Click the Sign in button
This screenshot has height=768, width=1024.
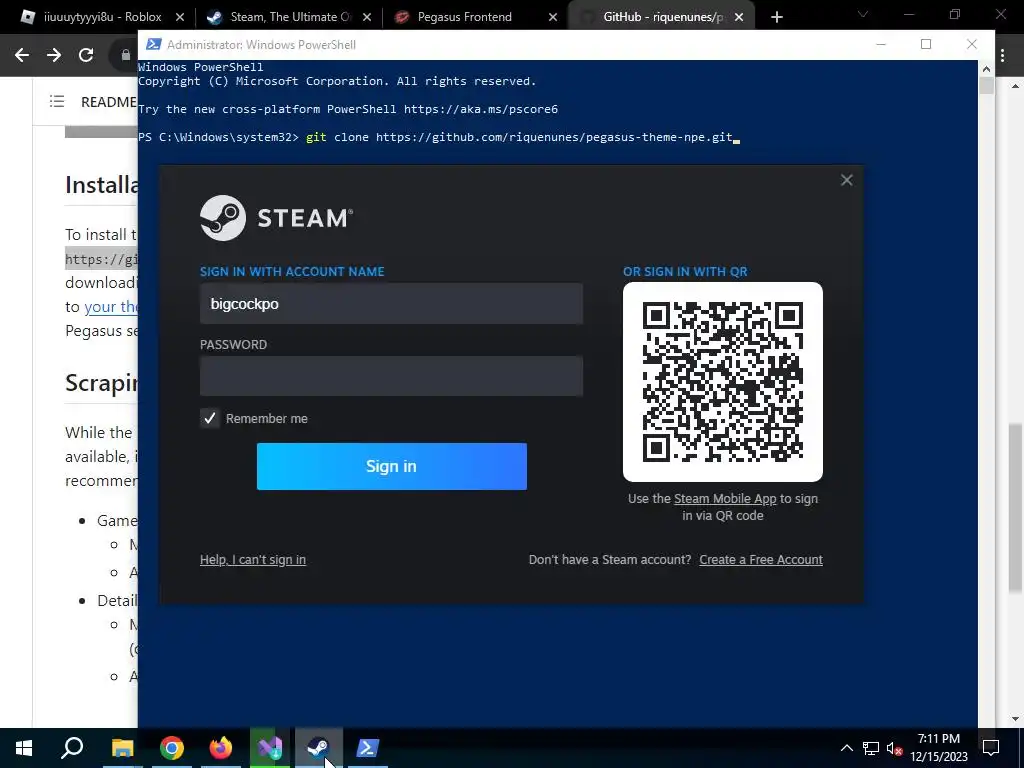[x=392, y=466]
